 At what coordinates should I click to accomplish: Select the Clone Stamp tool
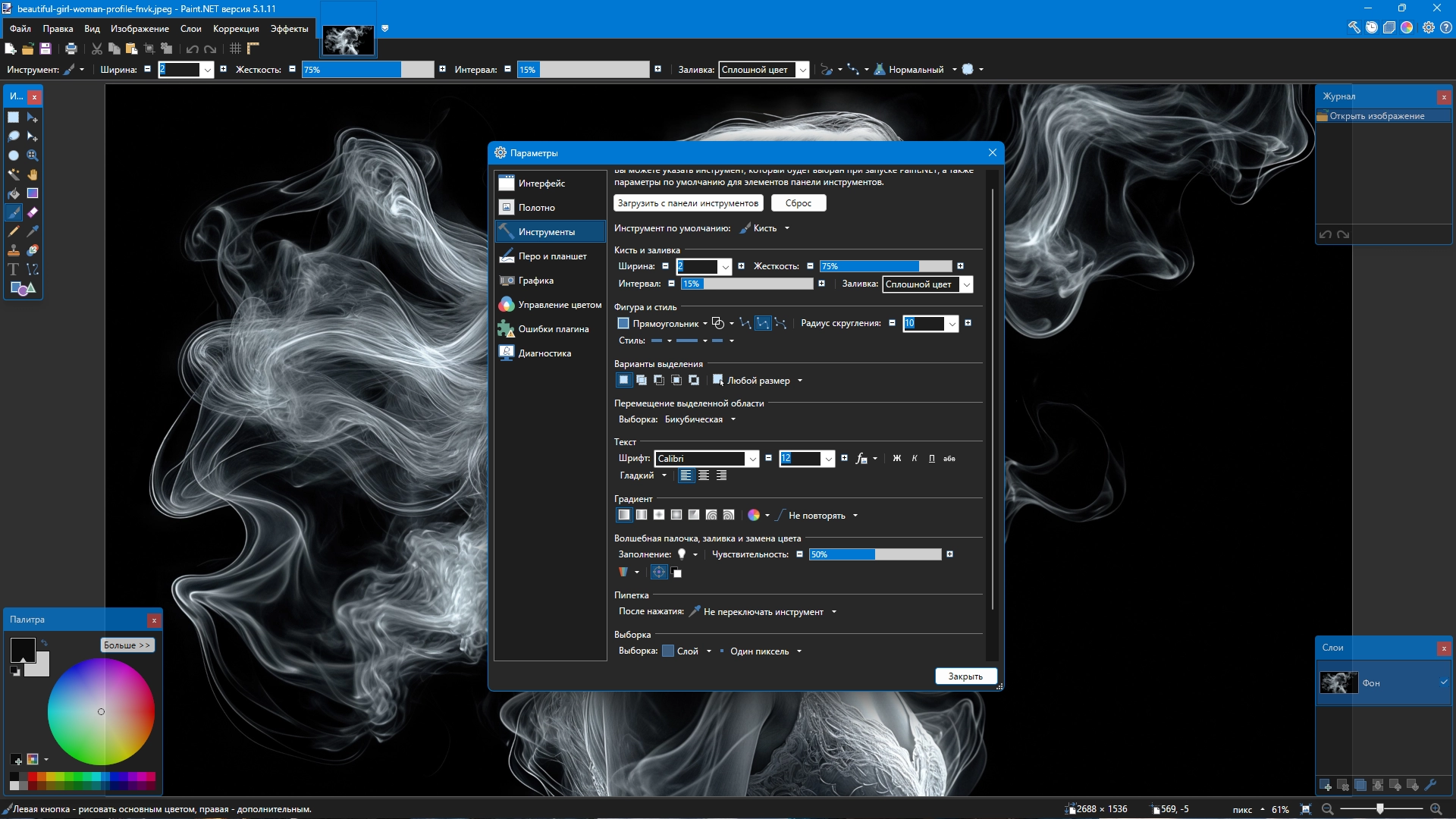(14, 250)
